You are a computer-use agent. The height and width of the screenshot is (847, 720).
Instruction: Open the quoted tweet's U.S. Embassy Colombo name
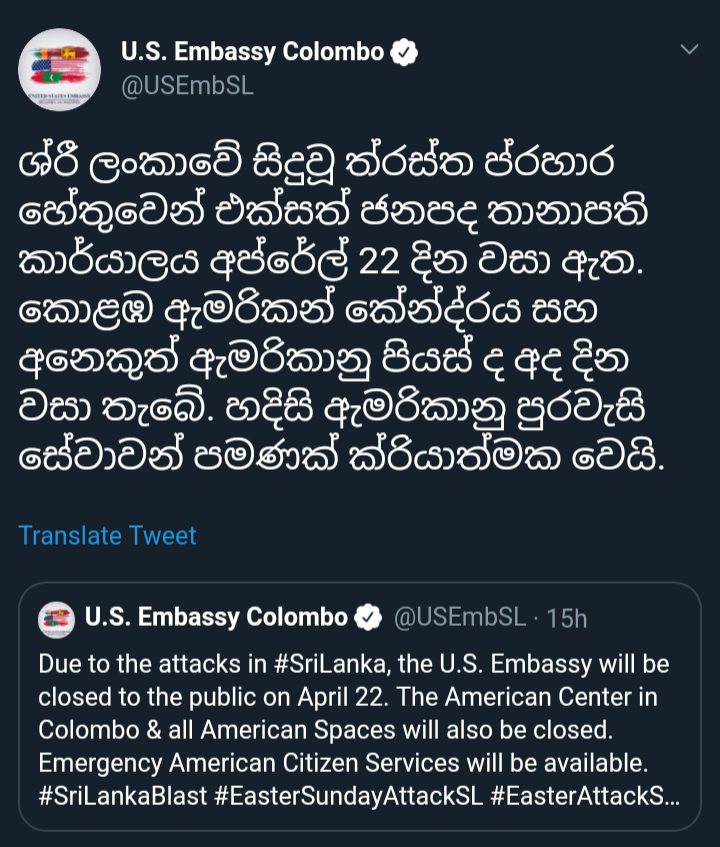click(x=216, y=618)
